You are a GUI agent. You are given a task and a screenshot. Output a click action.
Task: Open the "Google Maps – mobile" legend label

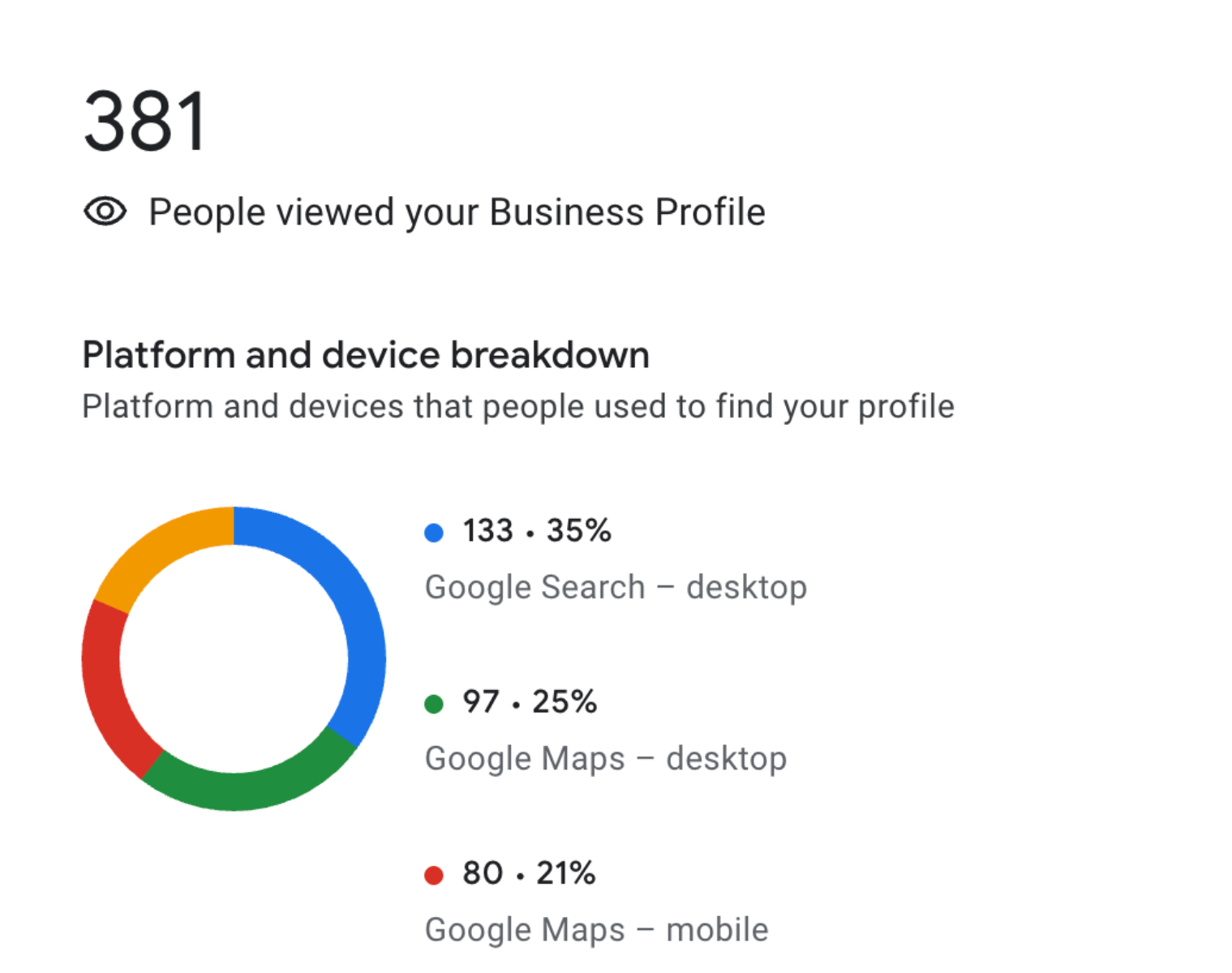click(596, 930)
